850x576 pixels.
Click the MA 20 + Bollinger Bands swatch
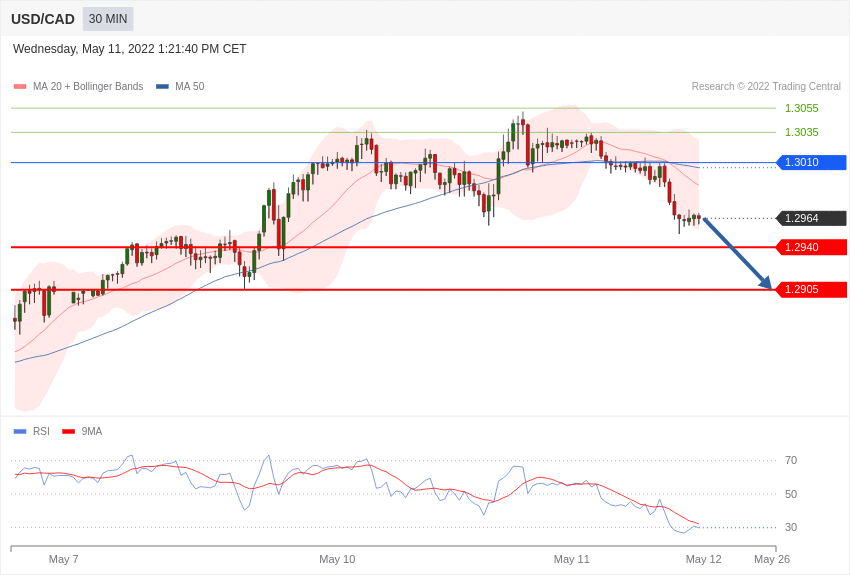(x=20, y=86)
